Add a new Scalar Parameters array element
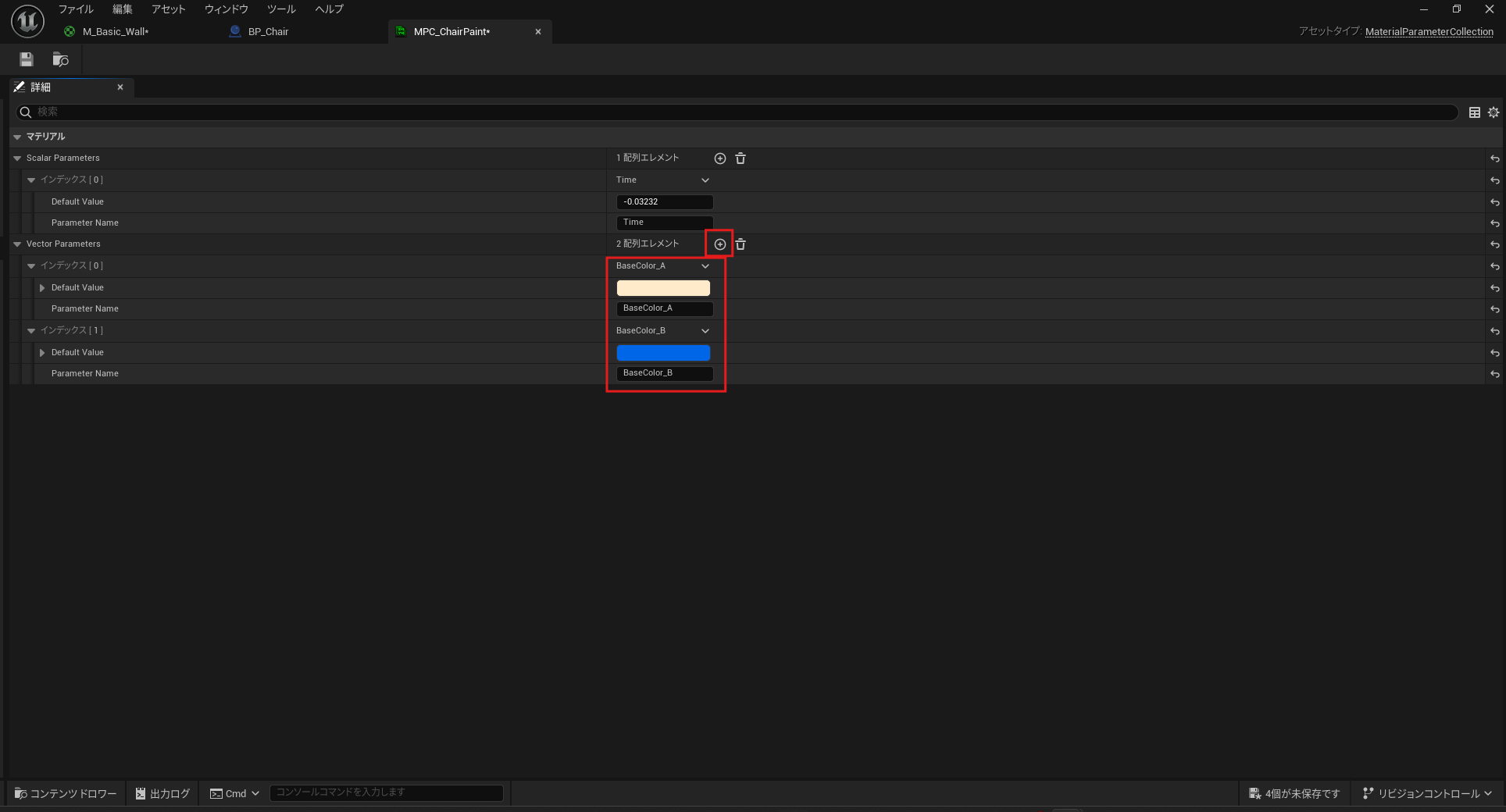 click(719, 158)
